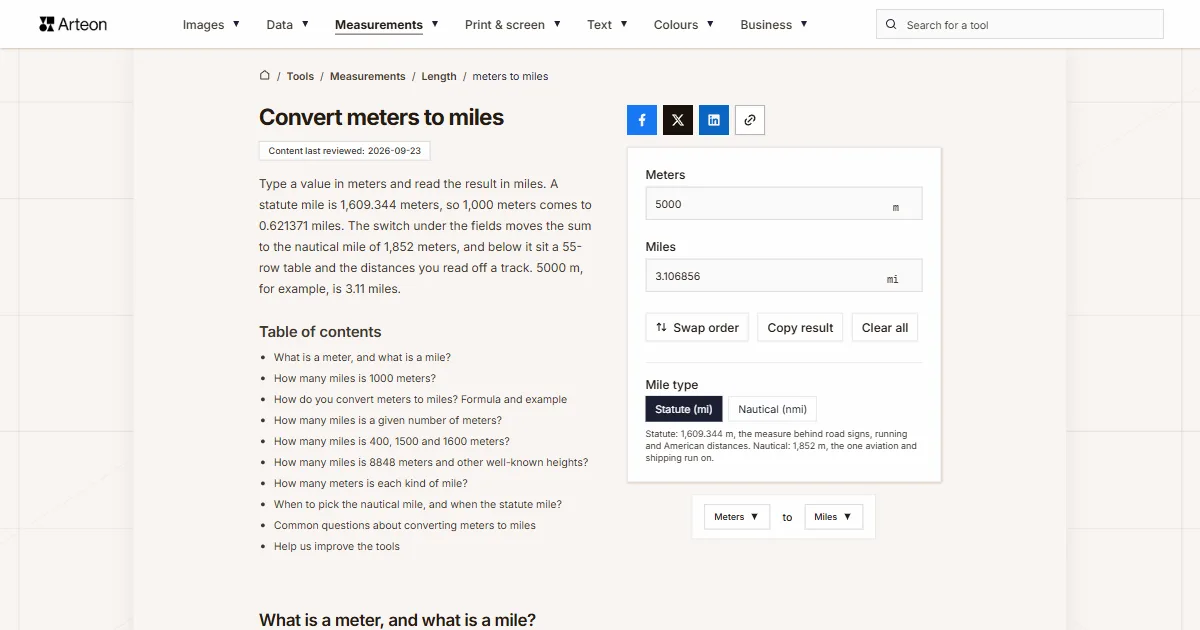Jump to 'How many miles is a given number of meters?'
The width and height of the screenshot is (1200, 630).
coord(388,420)
